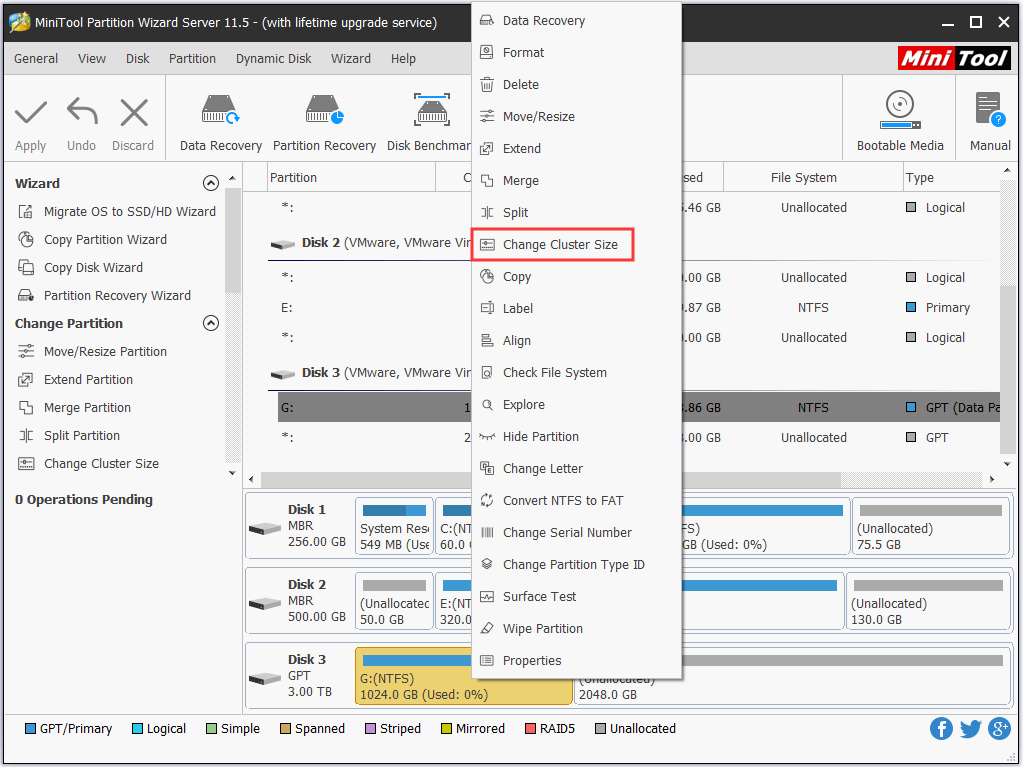Choose Label in context menu

click(x=577, y=308)
